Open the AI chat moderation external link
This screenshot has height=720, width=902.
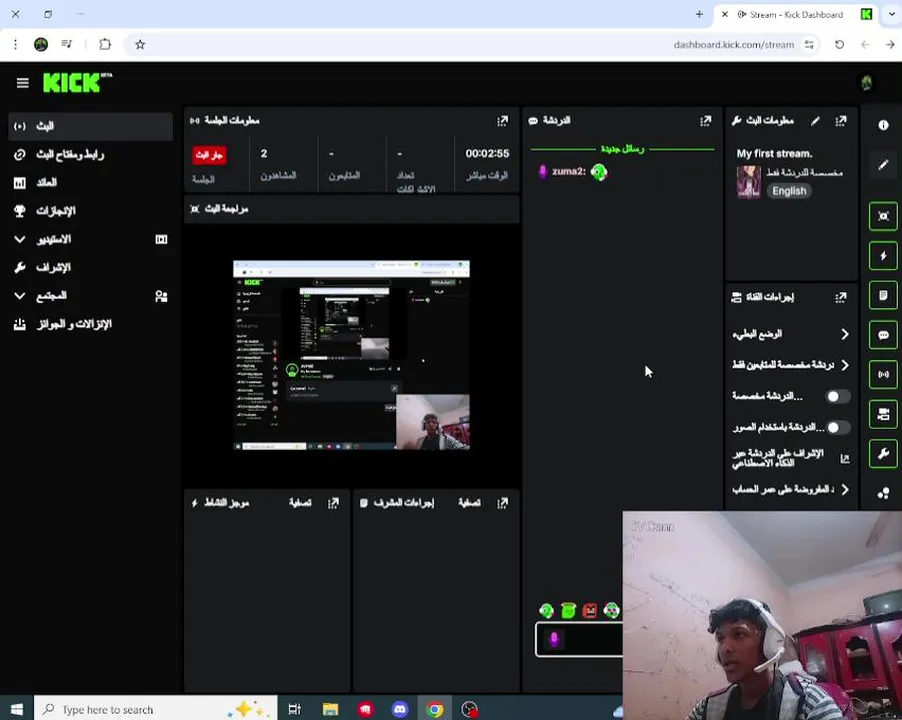coord(844,459)
